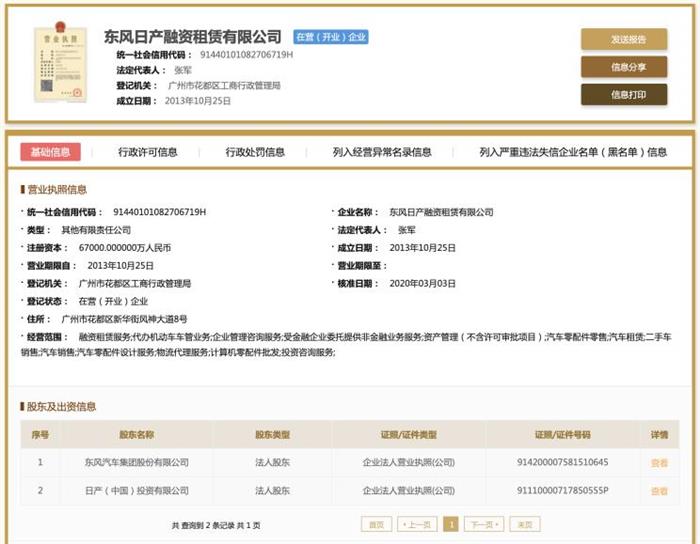Click the 在营(开业)企业 status badge
Viewport: 700px width, 544px height.
[x=331, y=37]
